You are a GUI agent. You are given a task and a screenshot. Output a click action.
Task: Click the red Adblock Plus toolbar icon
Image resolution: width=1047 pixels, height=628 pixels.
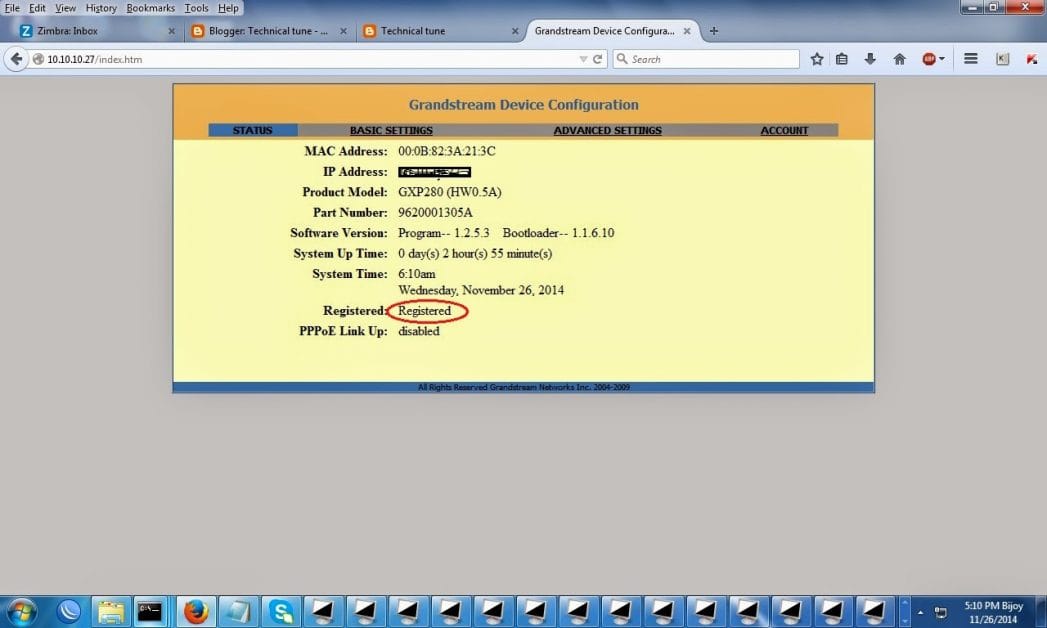click(x=927, y=59)
